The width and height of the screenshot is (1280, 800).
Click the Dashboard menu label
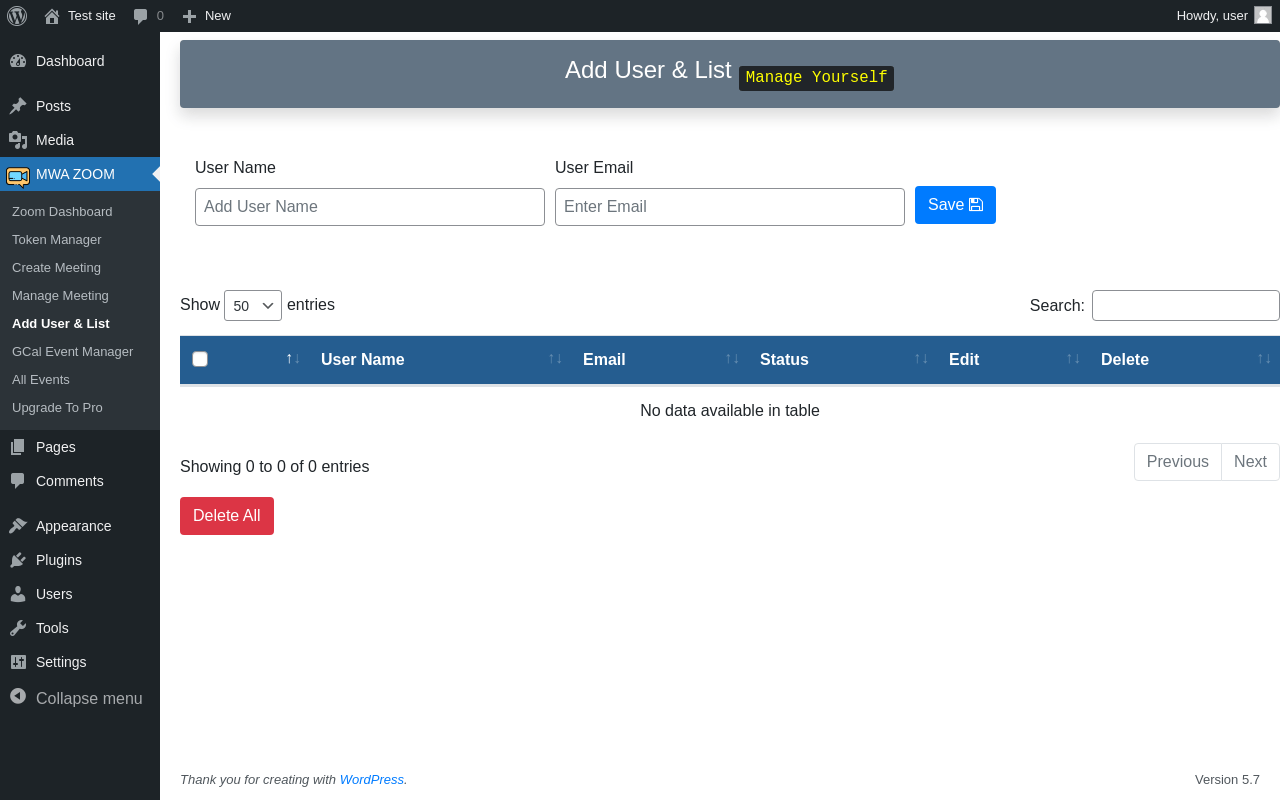point(70,61)
